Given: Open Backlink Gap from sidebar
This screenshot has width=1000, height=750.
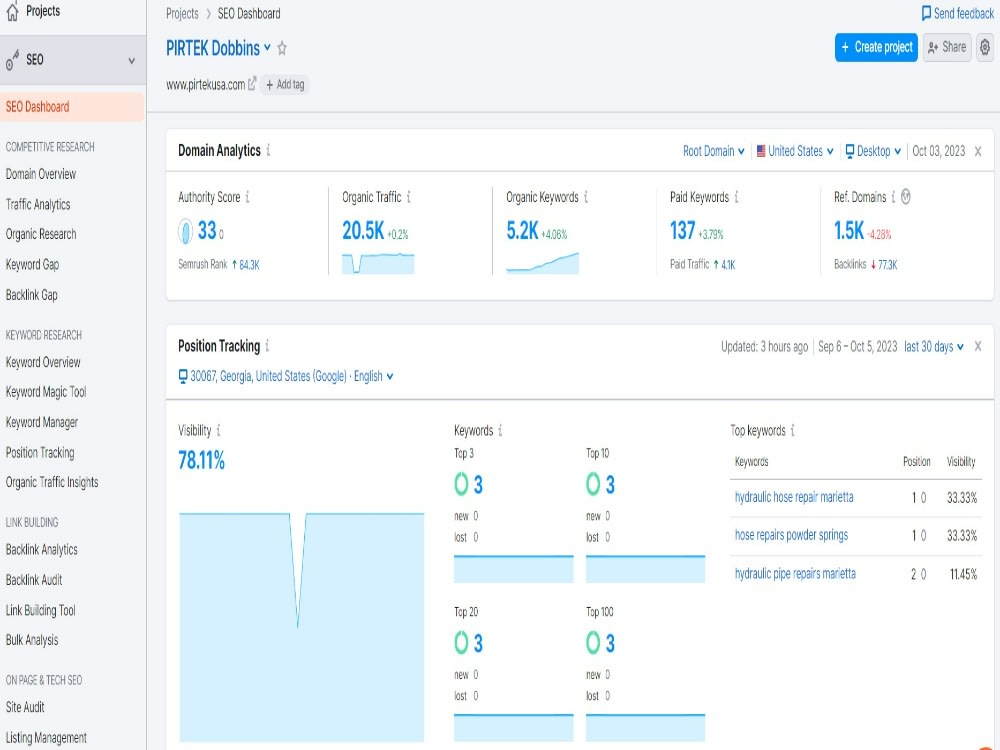Looking at the screenshot, I should tap(31, 295).
